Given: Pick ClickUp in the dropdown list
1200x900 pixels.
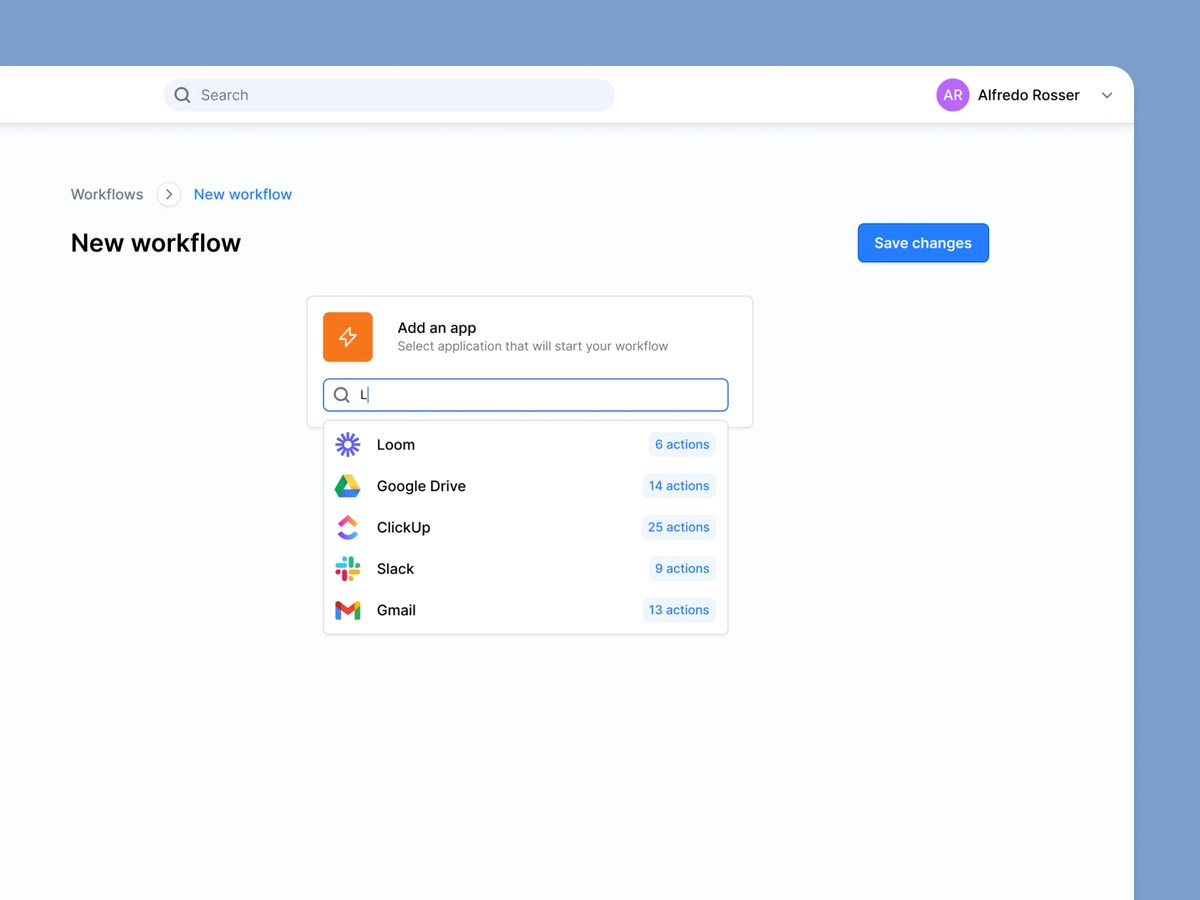Looking at the screenshot, I should click(x=403, y=527).
